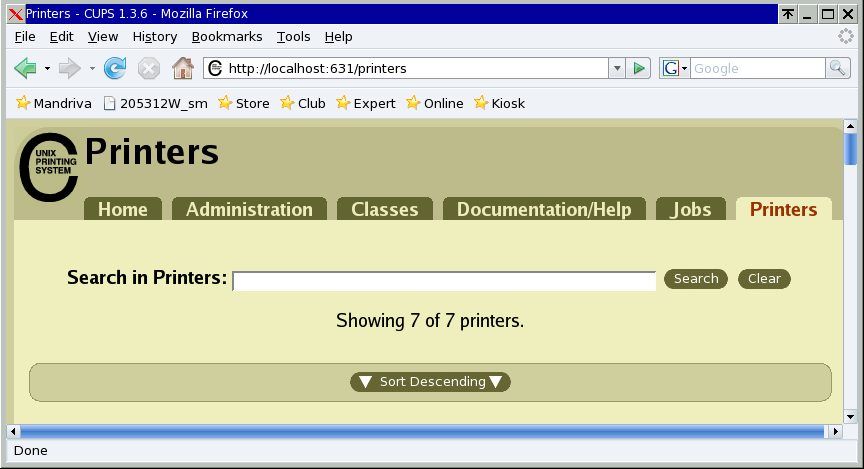Image resolution: width=864 pixels, height=469 pixels.
Task: Click the grey forward arrow button
Action: click(70, 68)
